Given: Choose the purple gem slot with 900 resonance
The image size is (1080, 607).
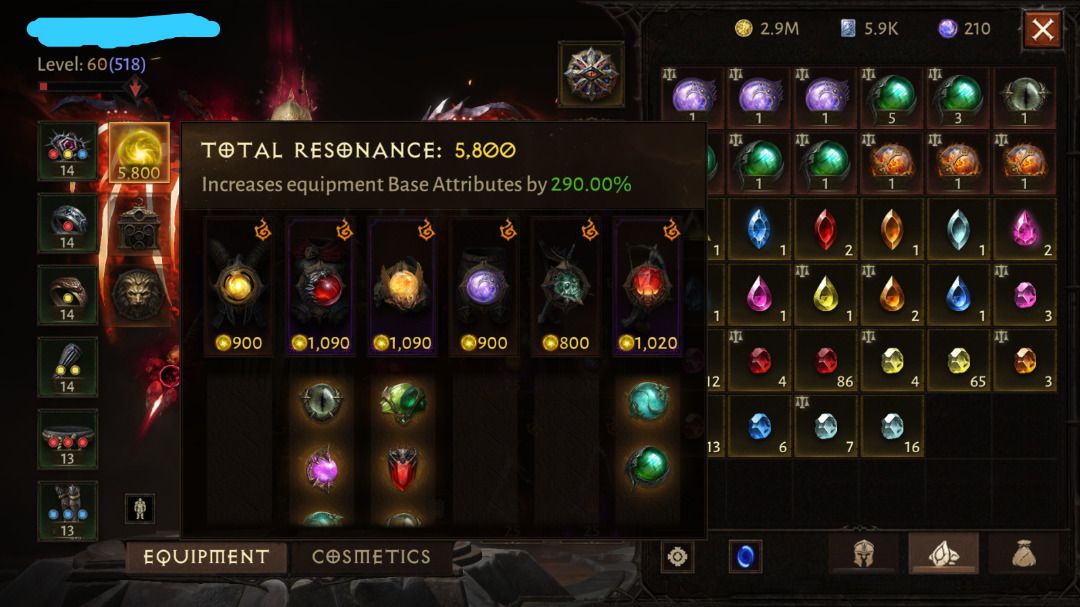Looking at the screenshot, I should 484,286.
